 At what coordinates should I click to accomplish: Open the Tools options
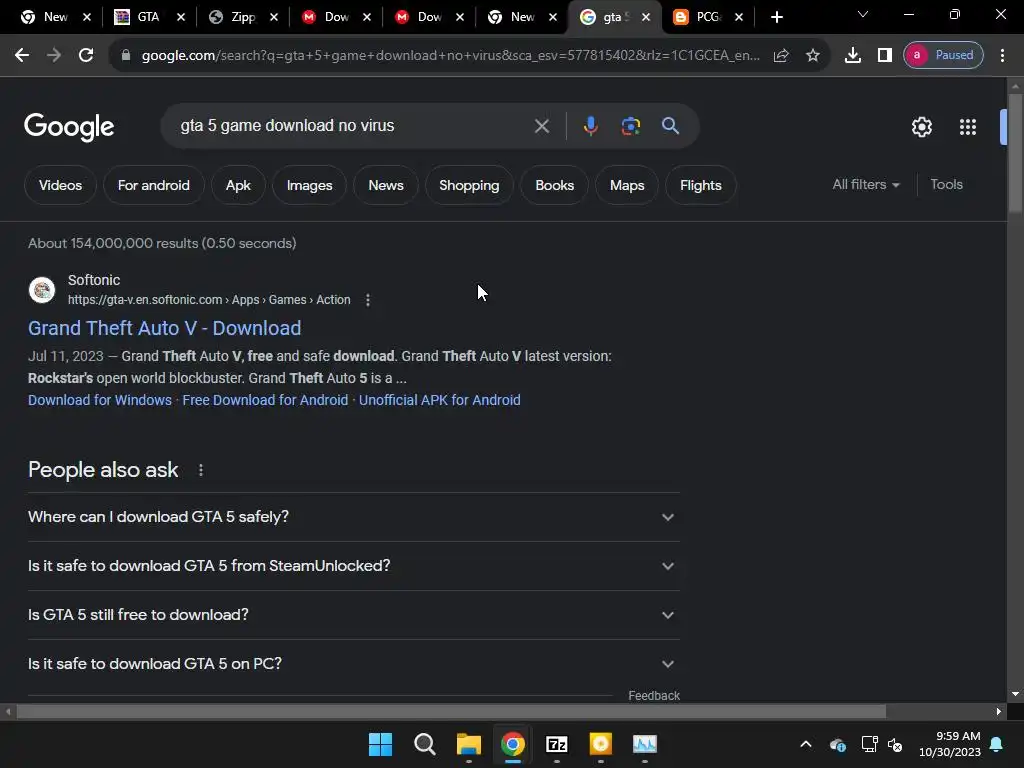point(946,185)
